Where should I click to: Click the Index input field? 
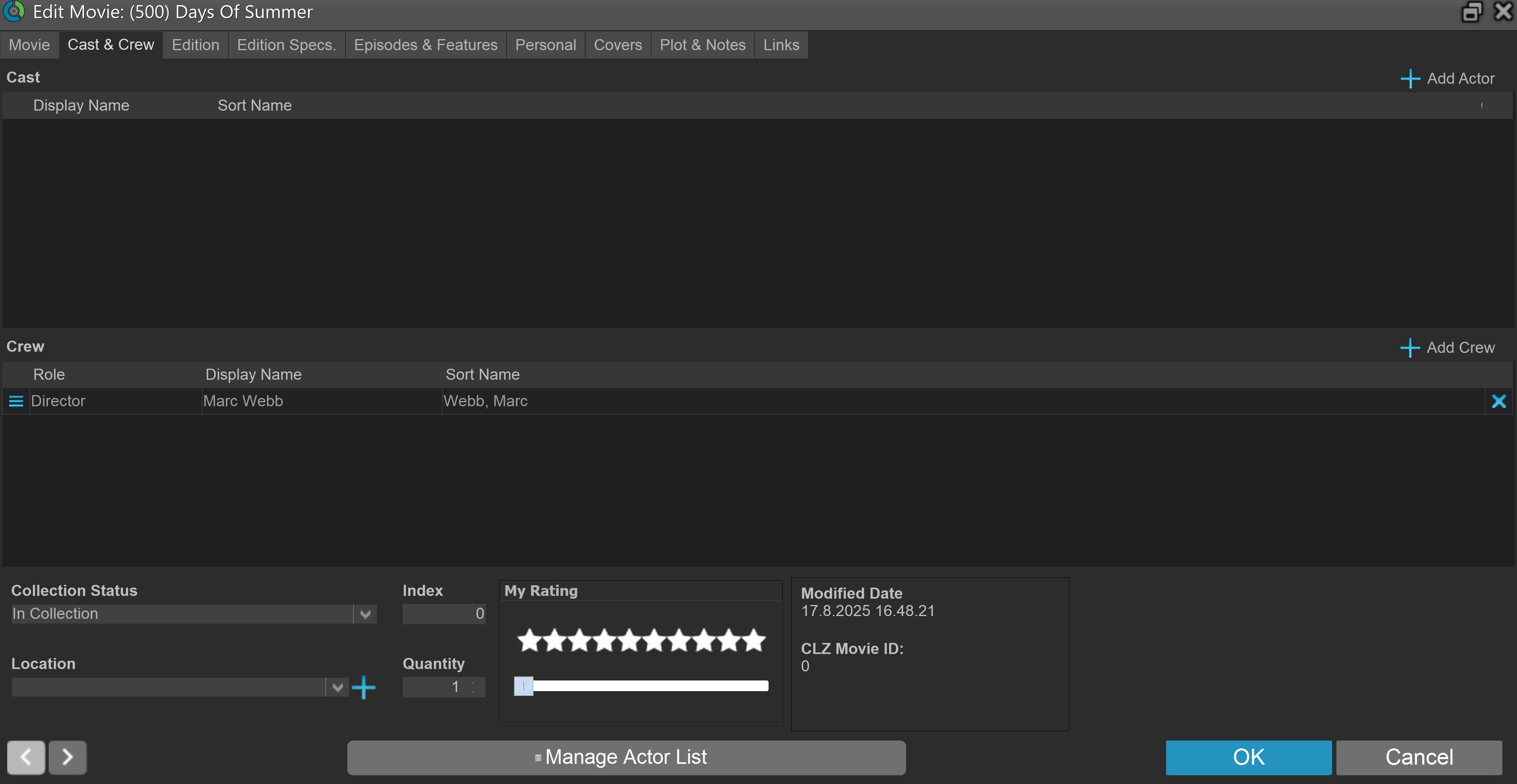coord(443,614)
